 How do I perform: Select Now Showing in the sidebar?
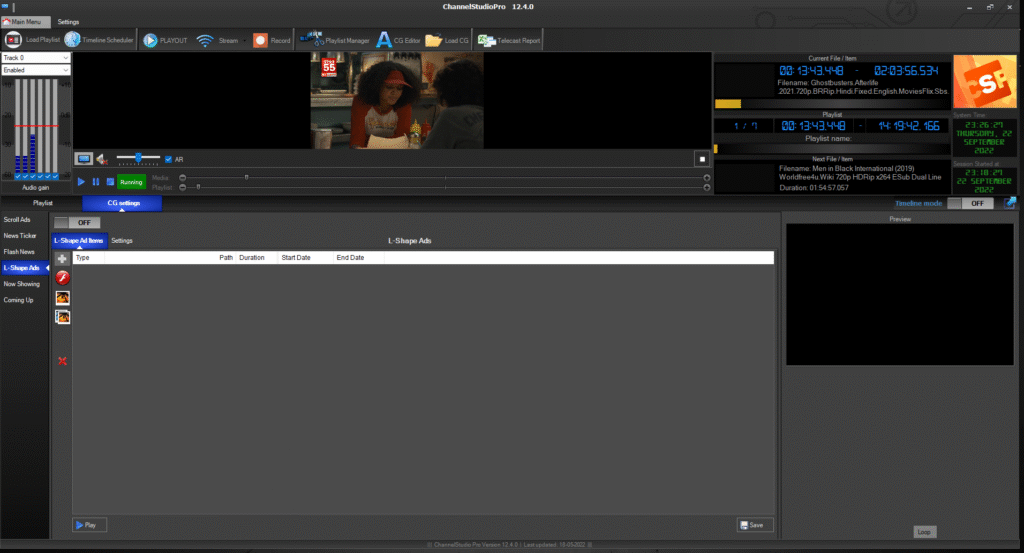(22, 284)
